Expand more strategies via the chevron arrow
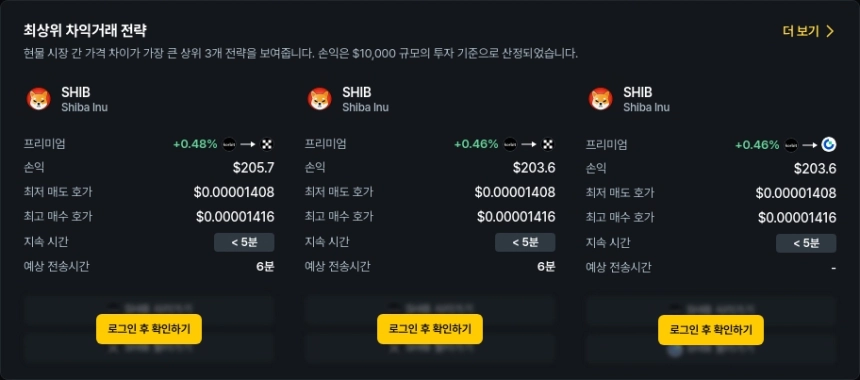 click(829, 31)
